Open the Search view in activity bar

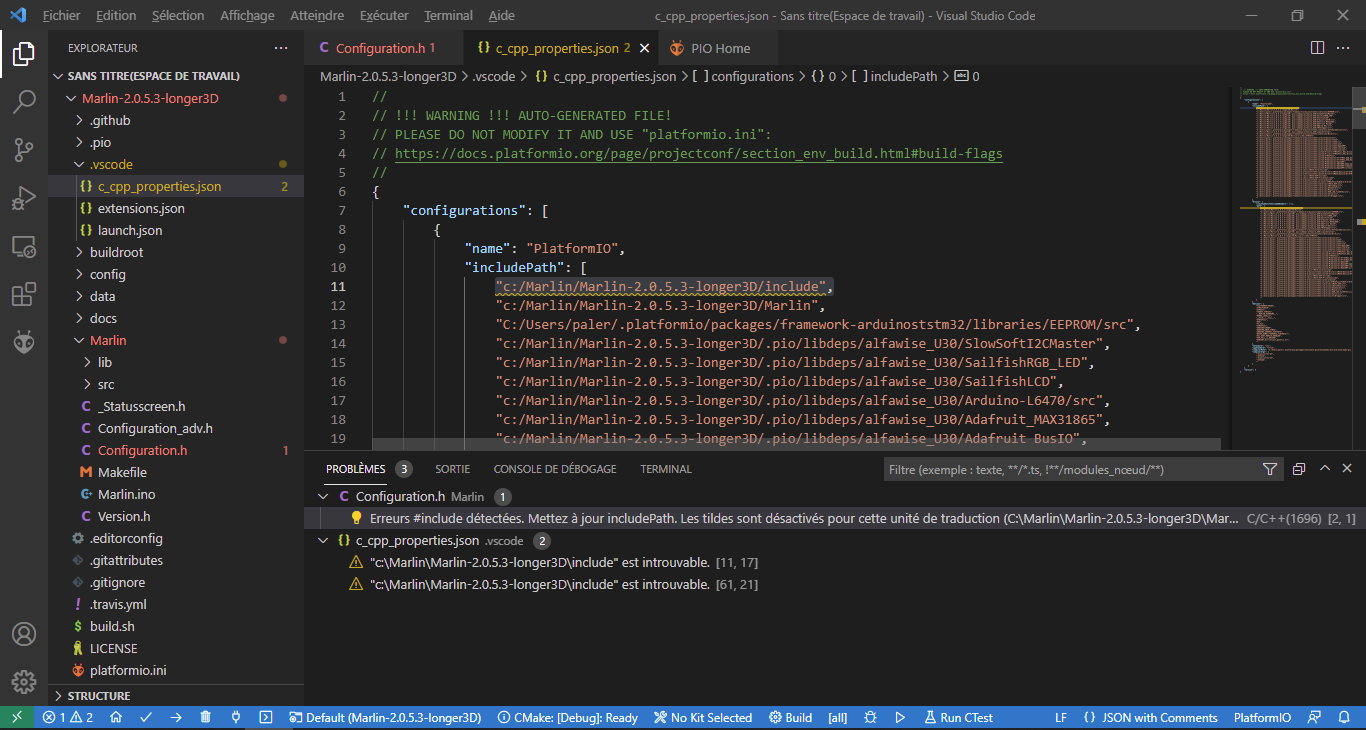(24, 102)
